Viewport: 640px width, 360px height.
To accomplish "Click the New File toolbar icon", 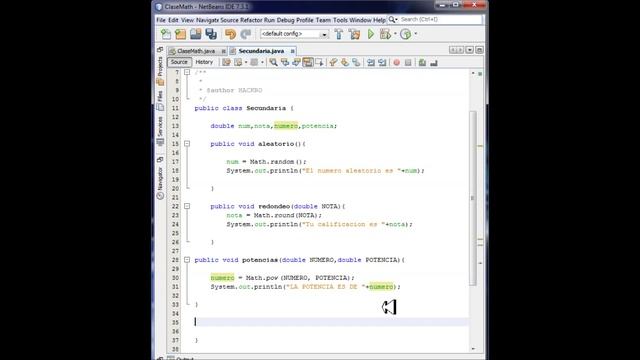I will pos(166,34).
